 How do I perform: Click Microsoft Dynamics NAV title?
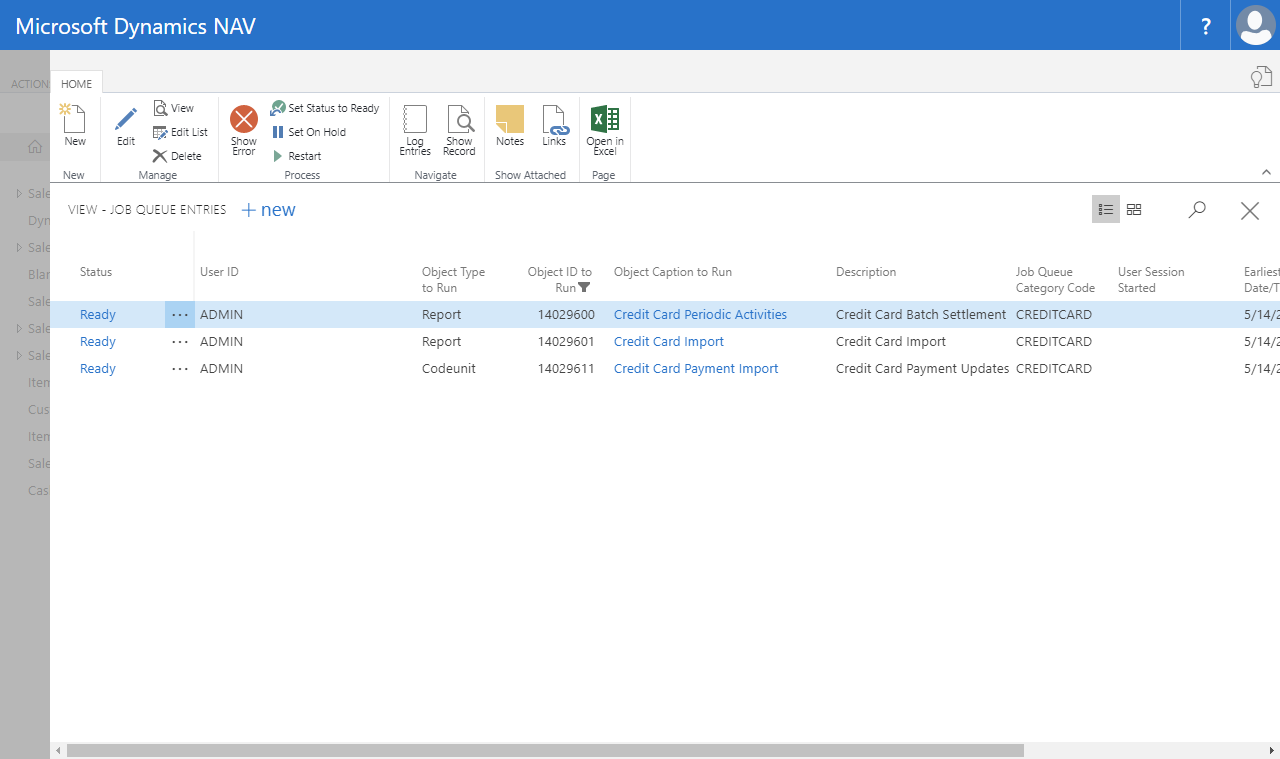pyautogui.click(x=136, y=26)
